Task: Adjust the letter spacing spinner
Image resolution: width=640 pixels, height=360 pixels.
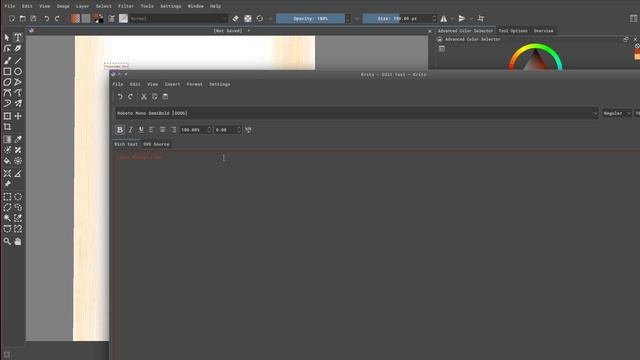Action: coord(228,130)
